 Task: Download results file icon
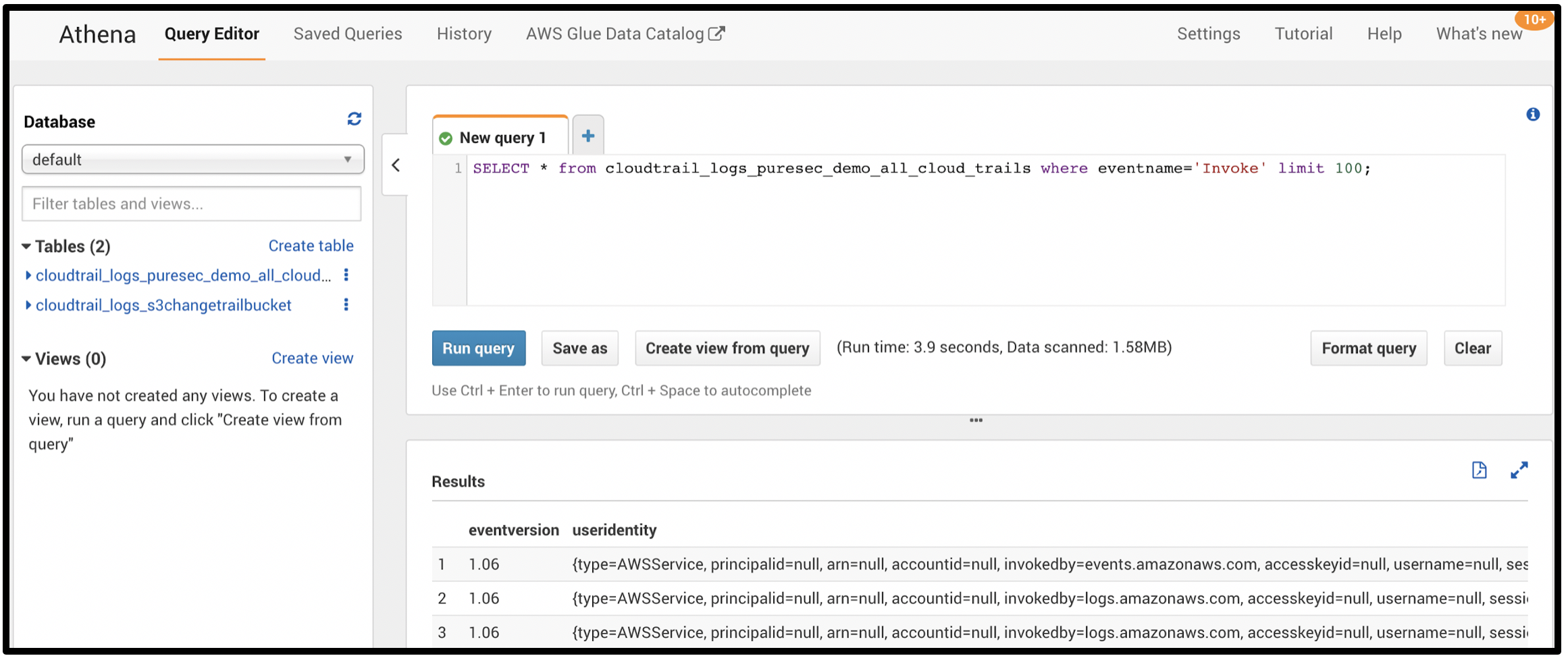(x=1479, y=470)
